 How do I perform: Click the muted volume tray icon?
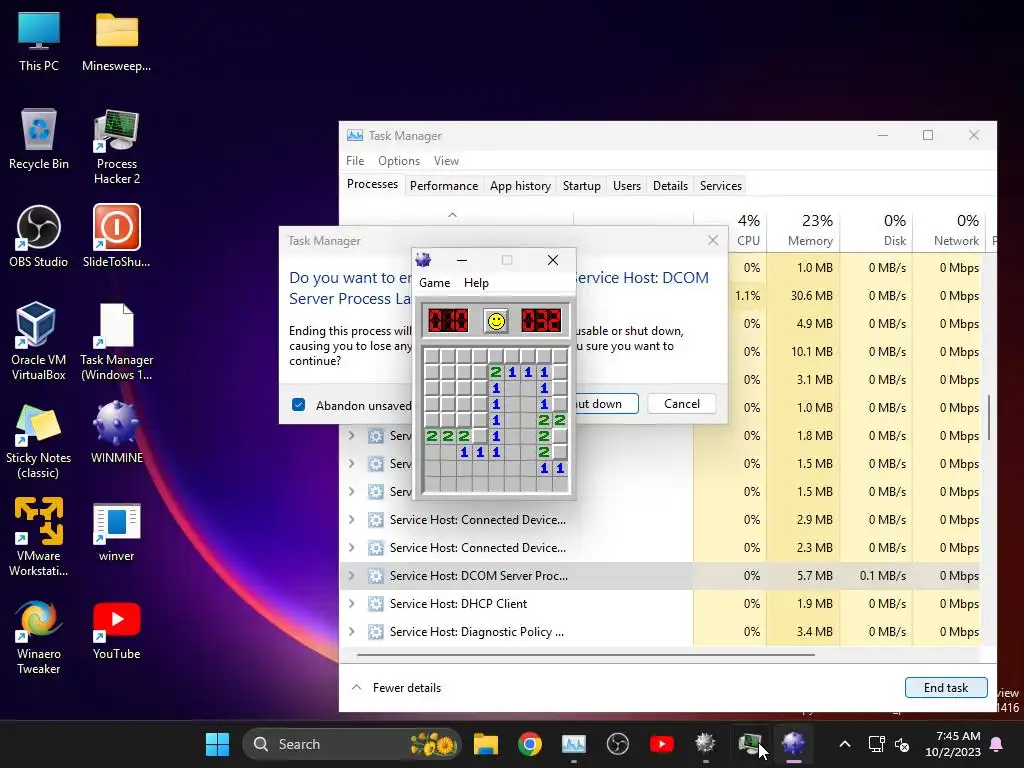(x=902, y=744)
